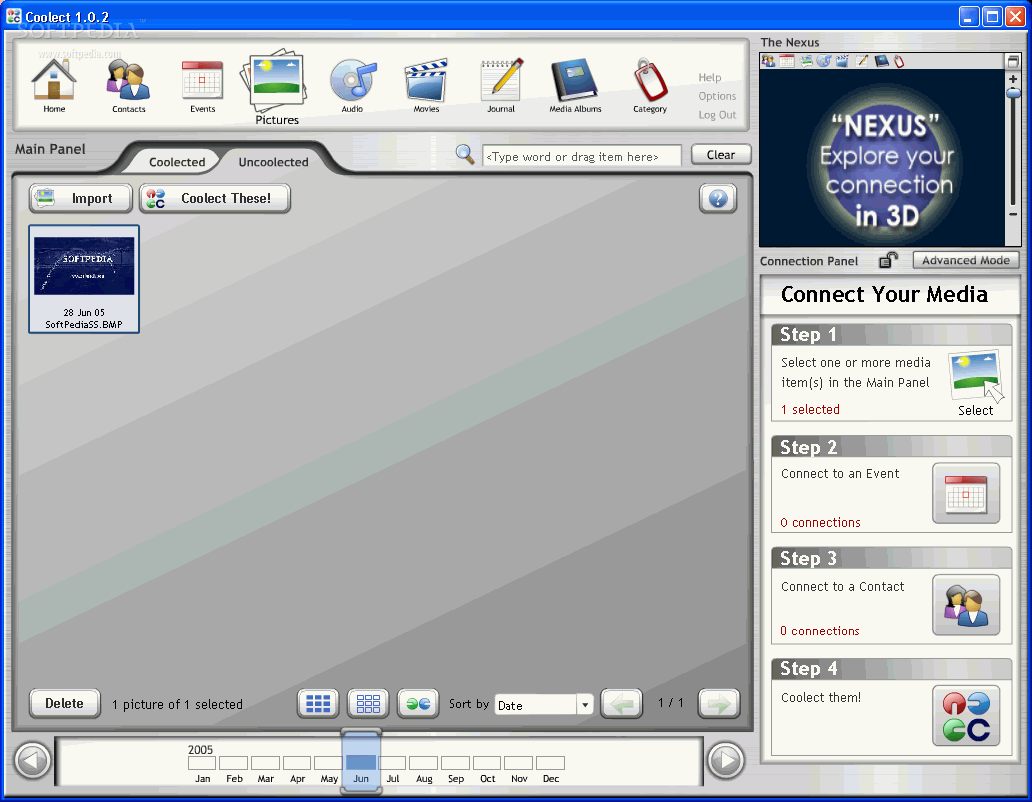Open the Media Albums section
1032x802 pixels.
[575, 86]
